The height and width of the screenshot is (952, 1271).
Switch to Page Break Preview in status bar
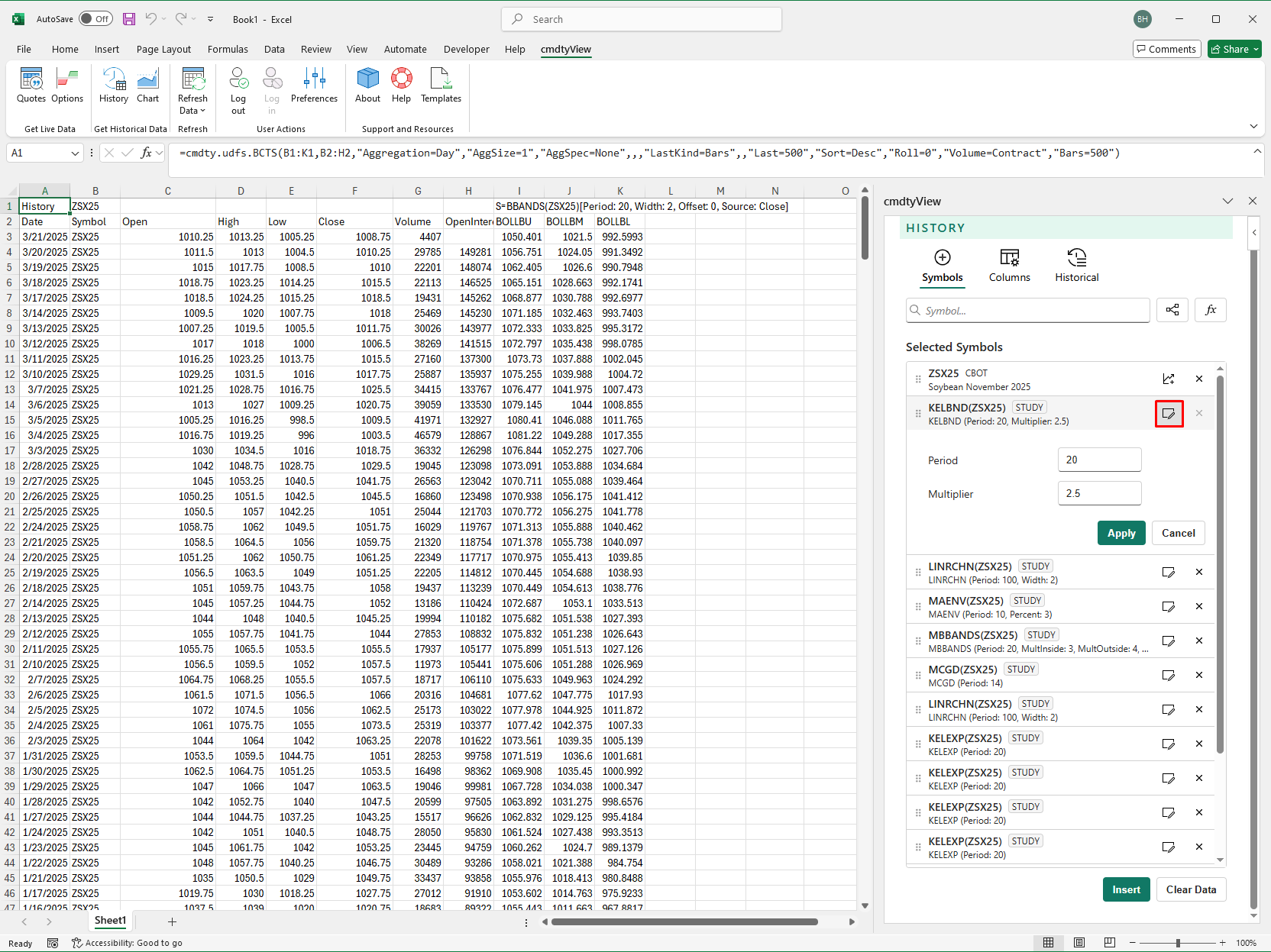[1110, 943]
